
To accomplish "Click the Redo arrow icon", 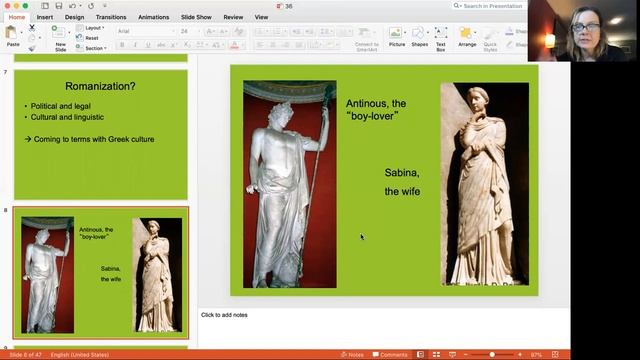I will coord(91,6).
